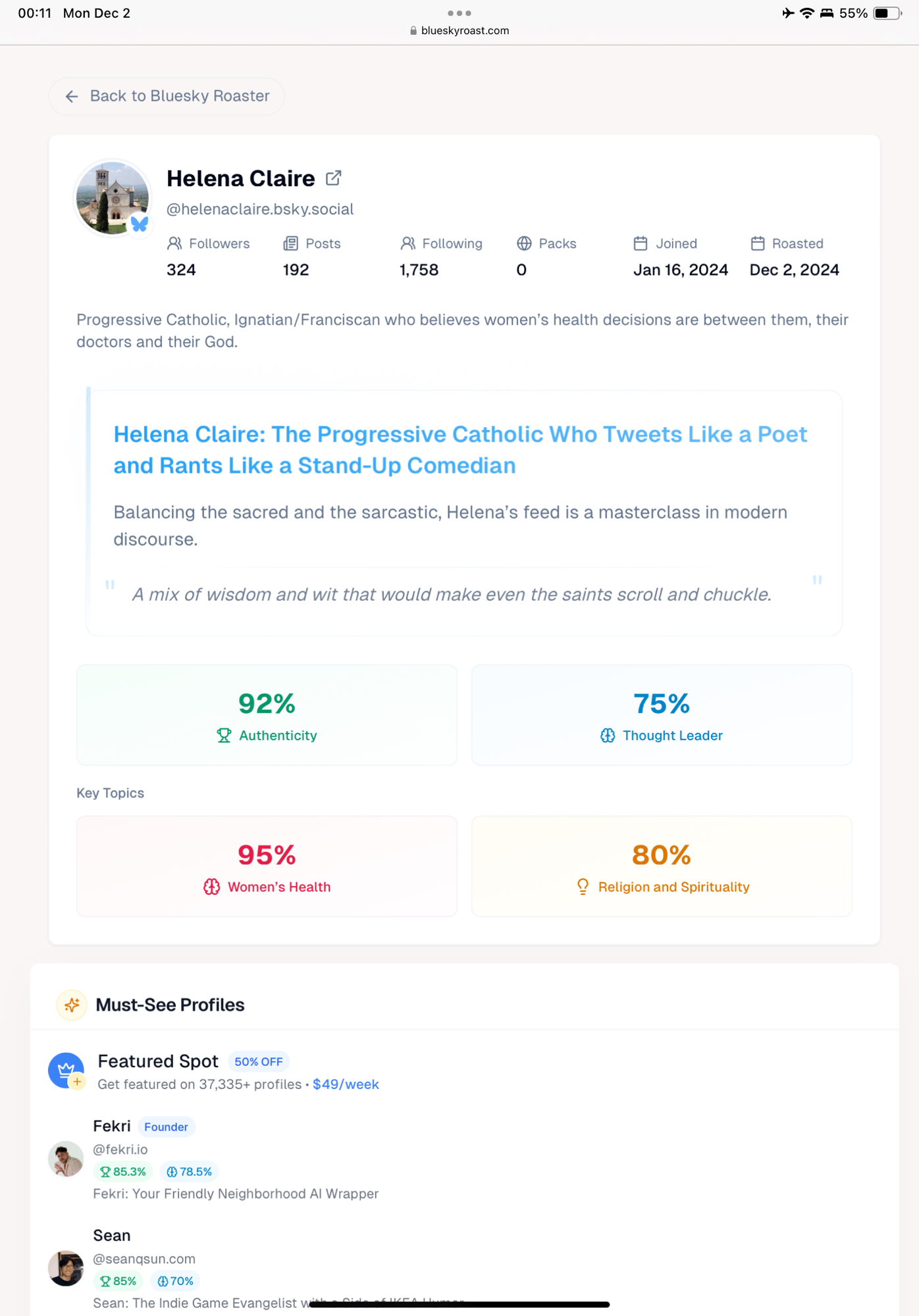Click the roast headline about Helena Claire
This screenshot has width=919, height=1316.
[460, 449]
